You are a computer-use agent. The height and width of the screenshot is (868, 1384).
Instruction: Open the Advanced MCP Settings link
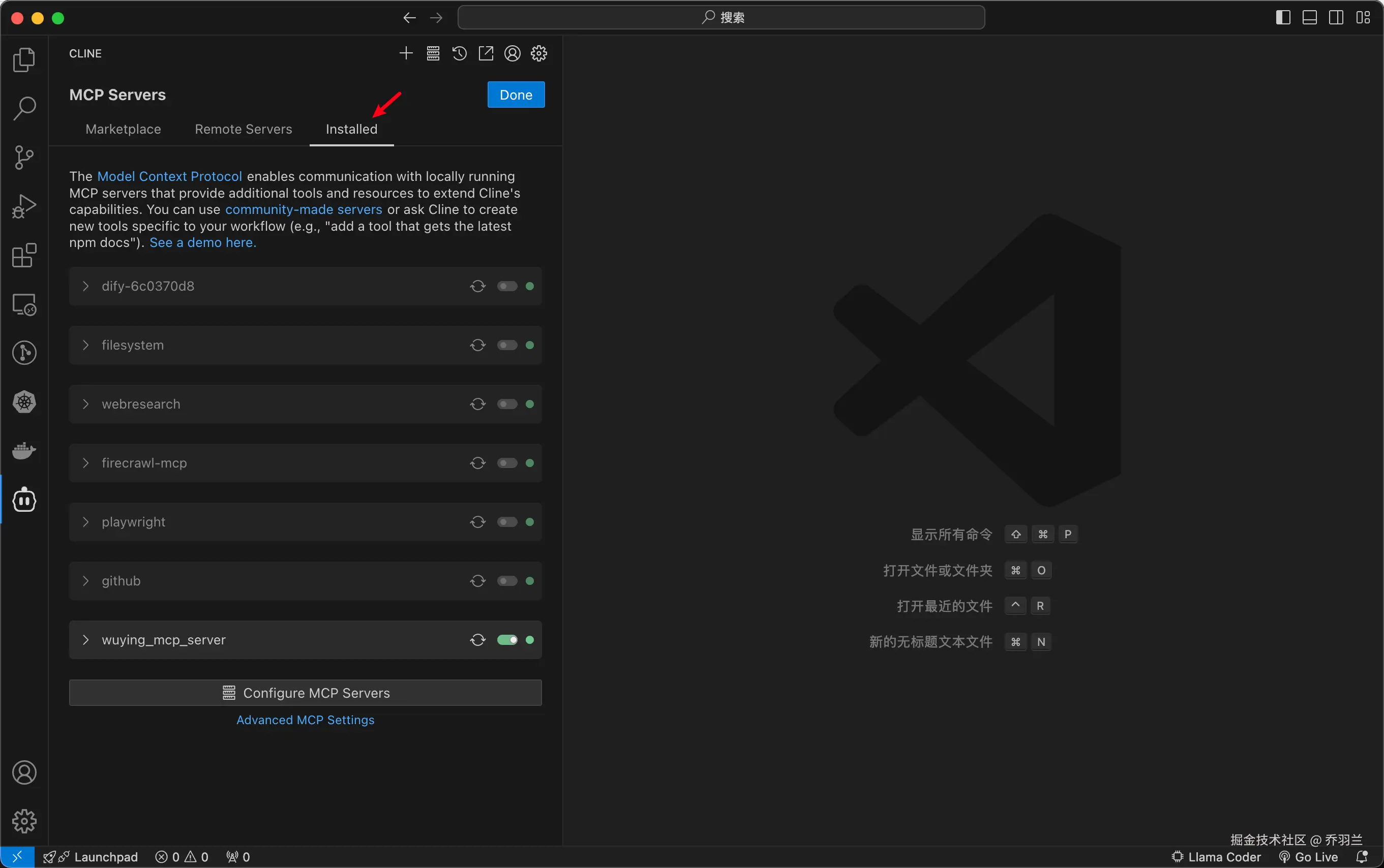tap(305, 720)
